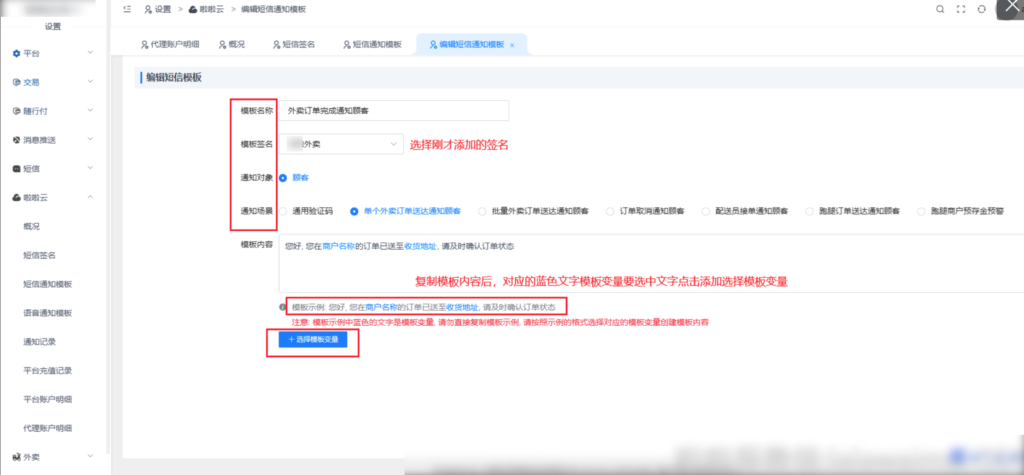Click the gear icon next to 平台

[17, 53]
